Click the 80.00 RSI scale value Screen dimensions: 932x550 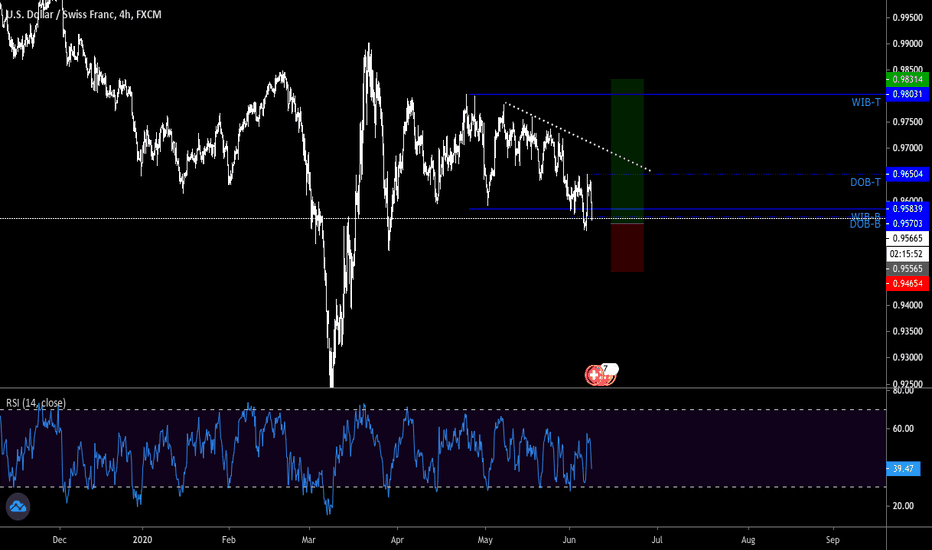pos(903,391)
